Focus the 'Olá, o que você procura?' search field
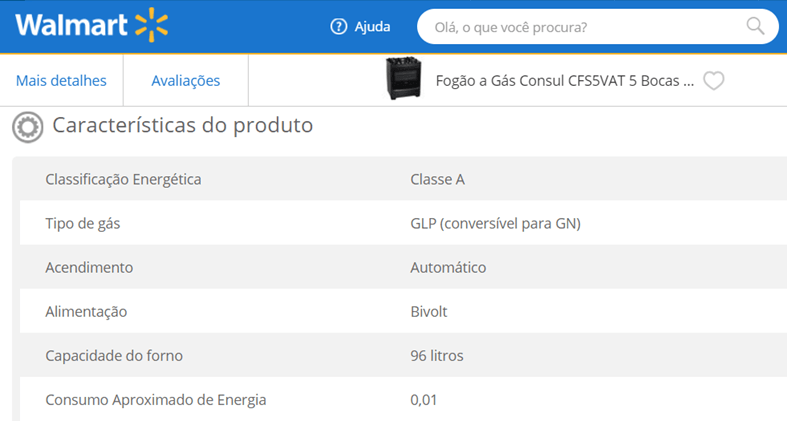Viewport: 787px width, 421px height. tap(598, 27)
